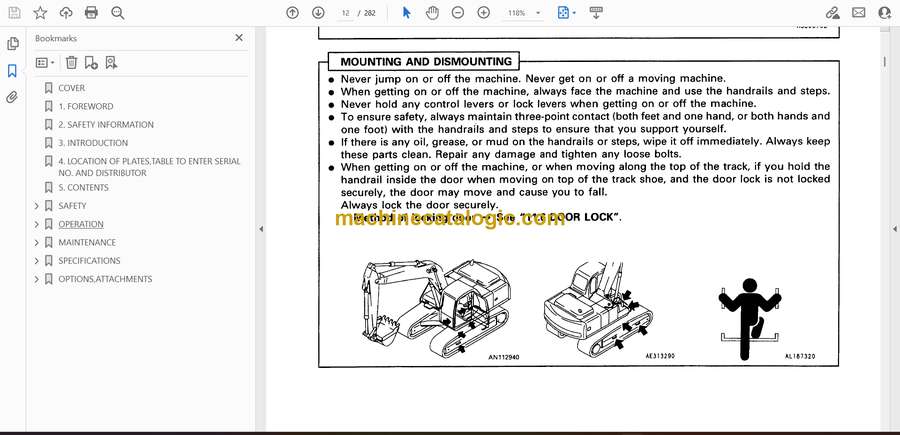Close the Bookmarks panel
Screen dimensions: 900x435
click(x=239, y=38)
